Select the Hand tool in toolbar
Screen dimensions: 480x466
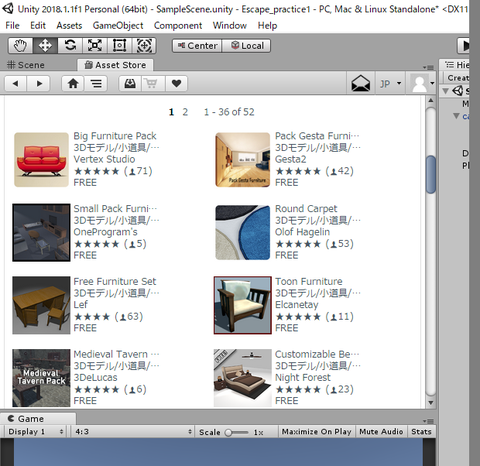coord(20,46)
